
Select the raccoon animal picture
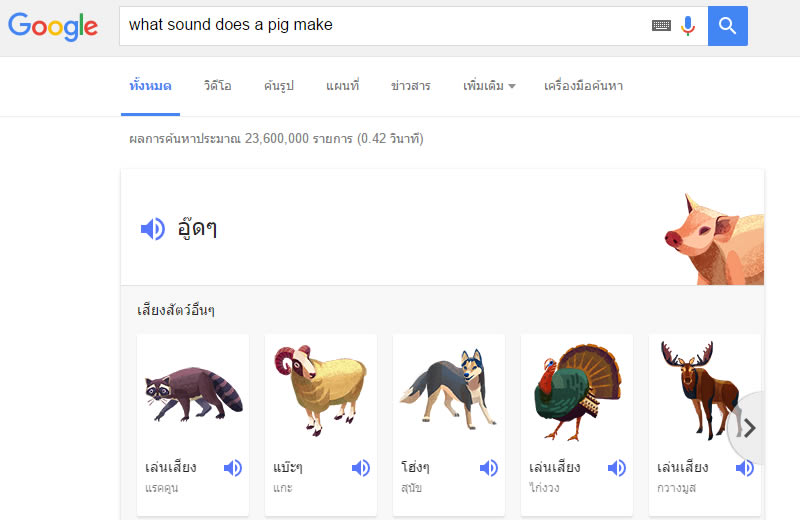tap(192, 395)
